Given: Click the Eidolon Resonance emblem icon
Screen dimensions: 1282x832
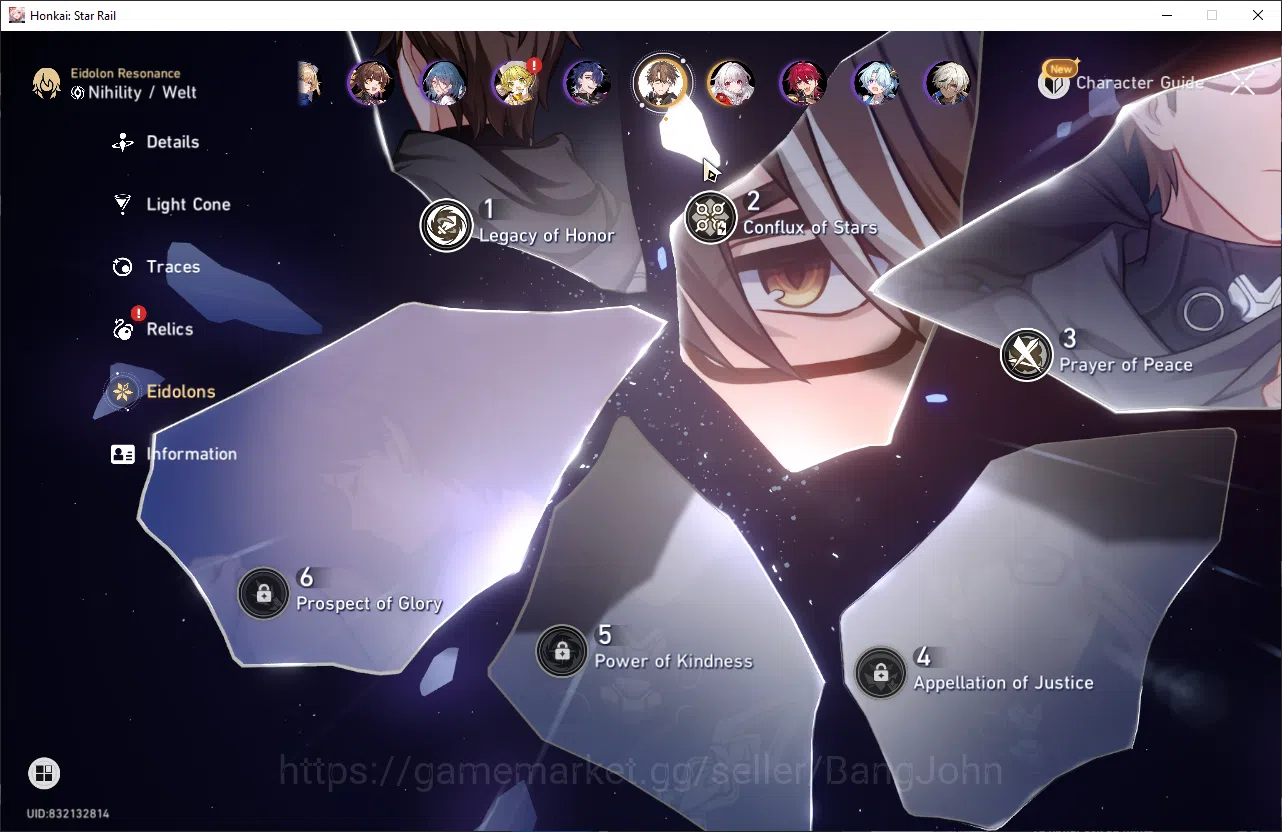Looking at the screenshot, I should (x=46, y=83).
